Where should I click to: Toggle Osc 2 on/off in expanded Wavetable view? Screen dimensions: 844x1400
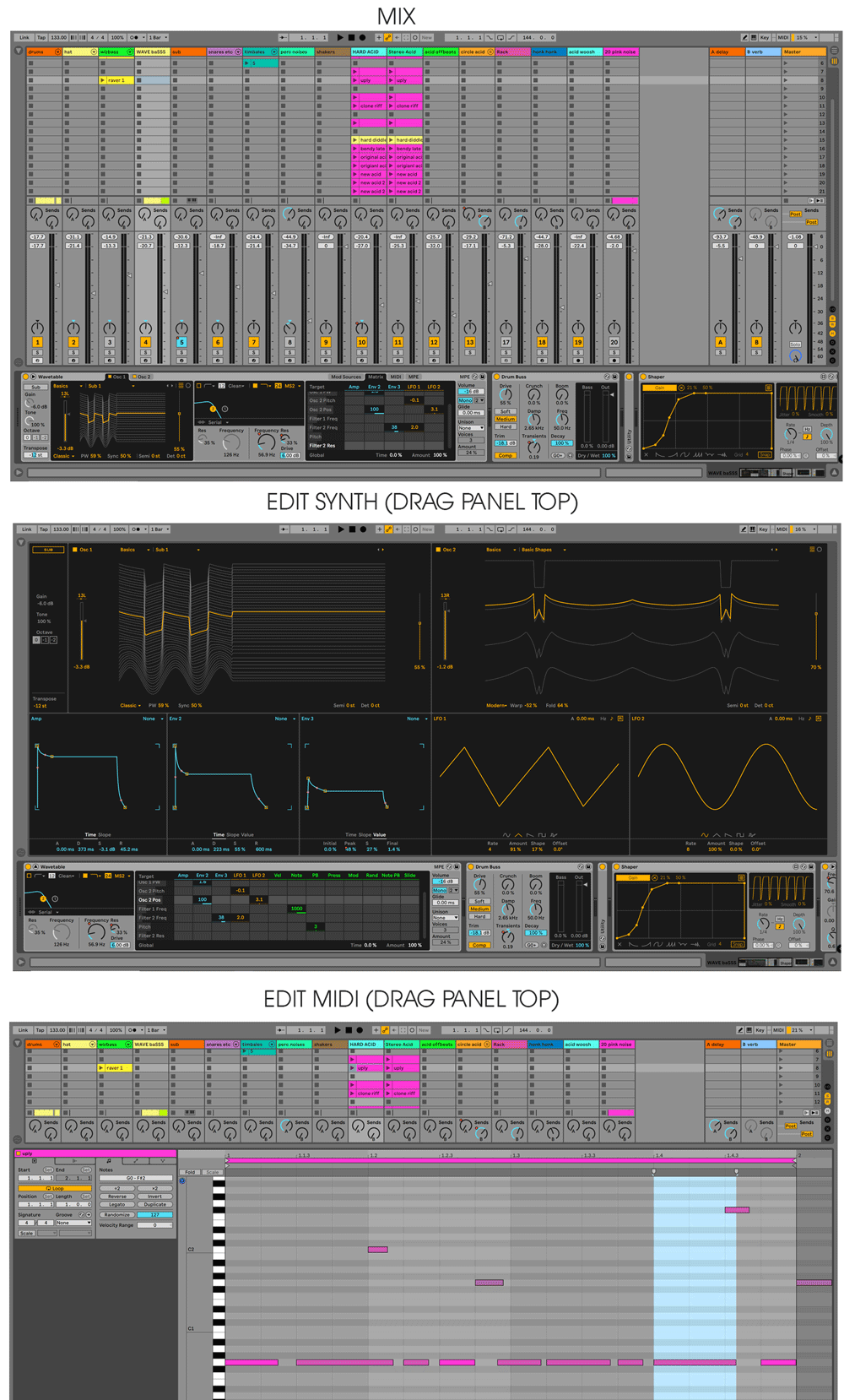pos(439,550)
